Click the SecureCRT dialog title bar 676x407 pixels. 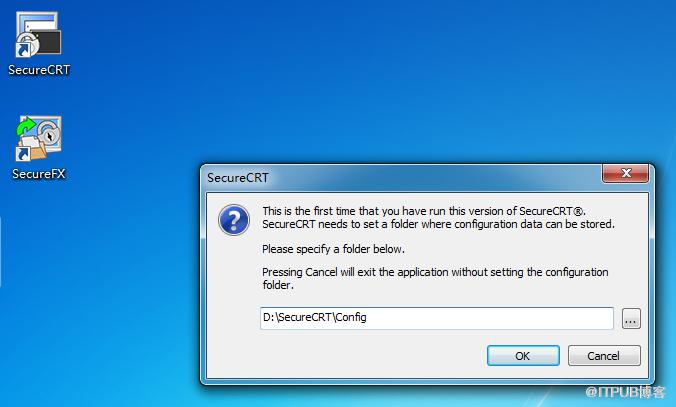pyautogui.click(x=401, y=178)
